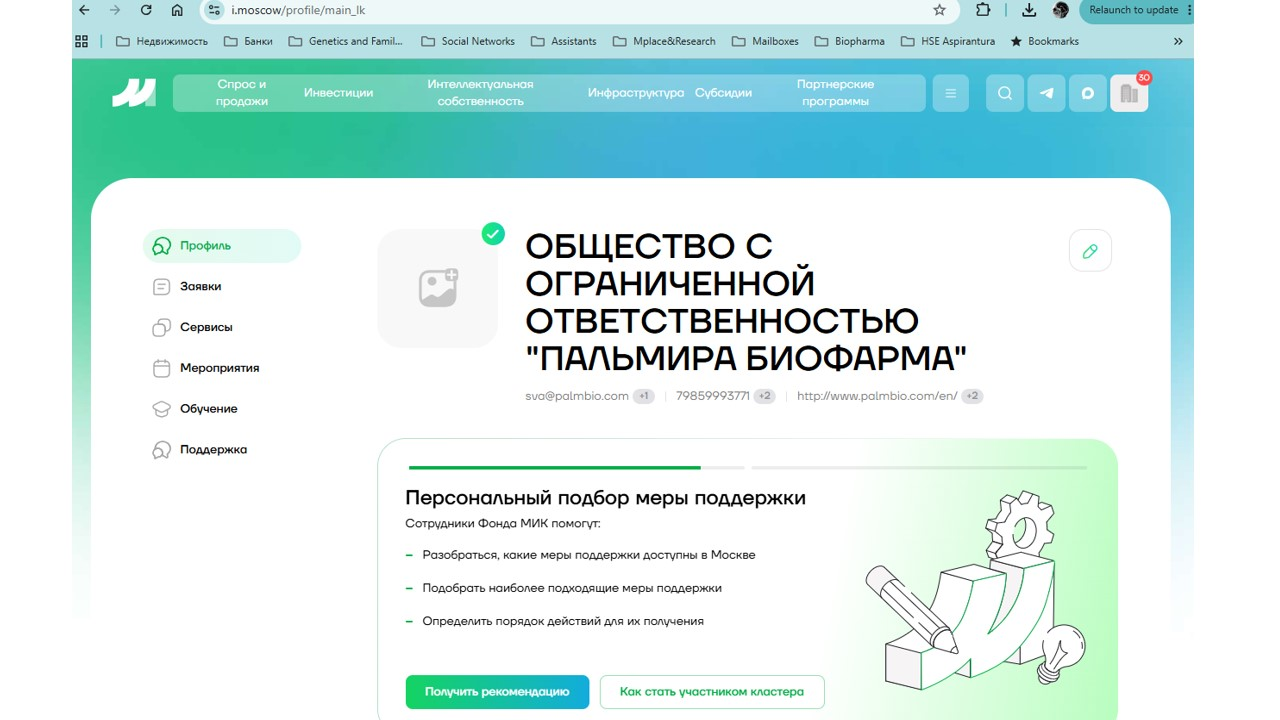Open the chat bubble icon in header
Viewport: 1280px width, 720px height.
coord(1088,93)
